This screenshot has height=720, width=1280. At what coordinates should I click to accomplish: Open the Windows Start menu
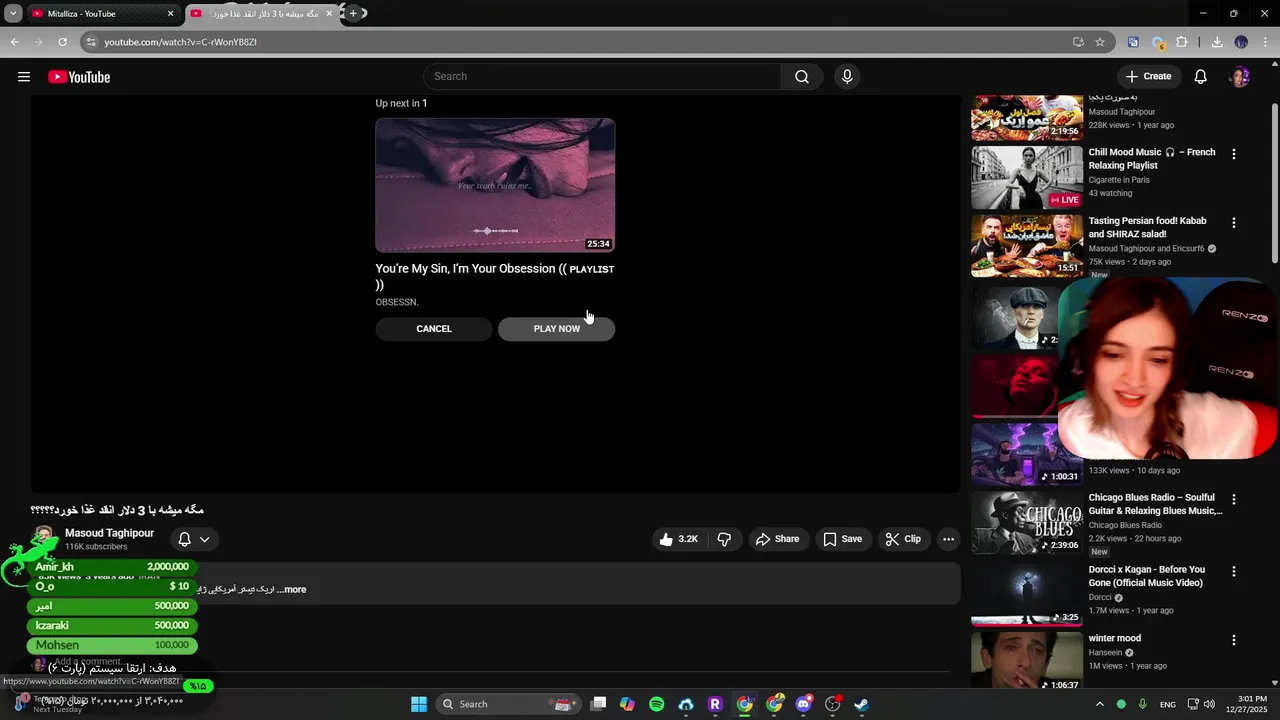tap(419, 704)
